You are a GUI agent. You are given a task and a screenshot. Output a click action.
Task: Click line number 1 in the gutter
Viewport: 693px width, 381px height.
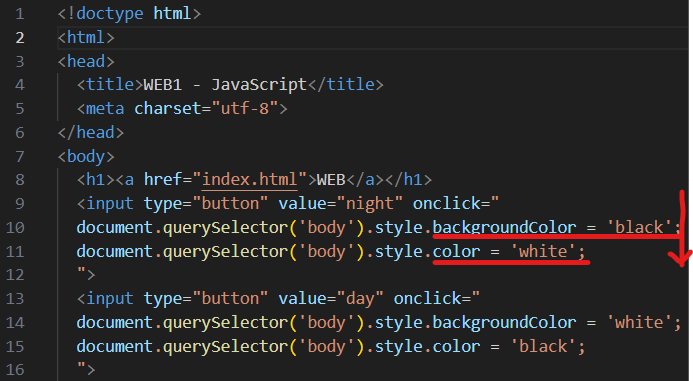pyautogui.click(x=19, y=14)
